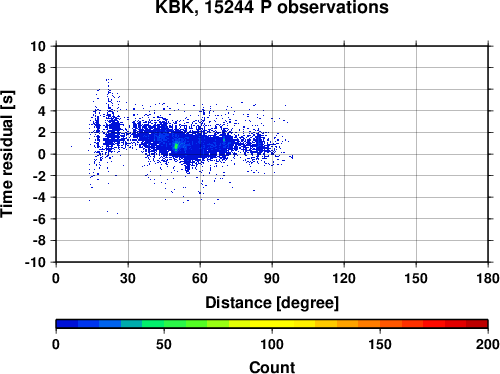Screen dimensions: 500x374
Task: Click the 'Time residual [s]' axis label
Action: (x=7, y=154)
